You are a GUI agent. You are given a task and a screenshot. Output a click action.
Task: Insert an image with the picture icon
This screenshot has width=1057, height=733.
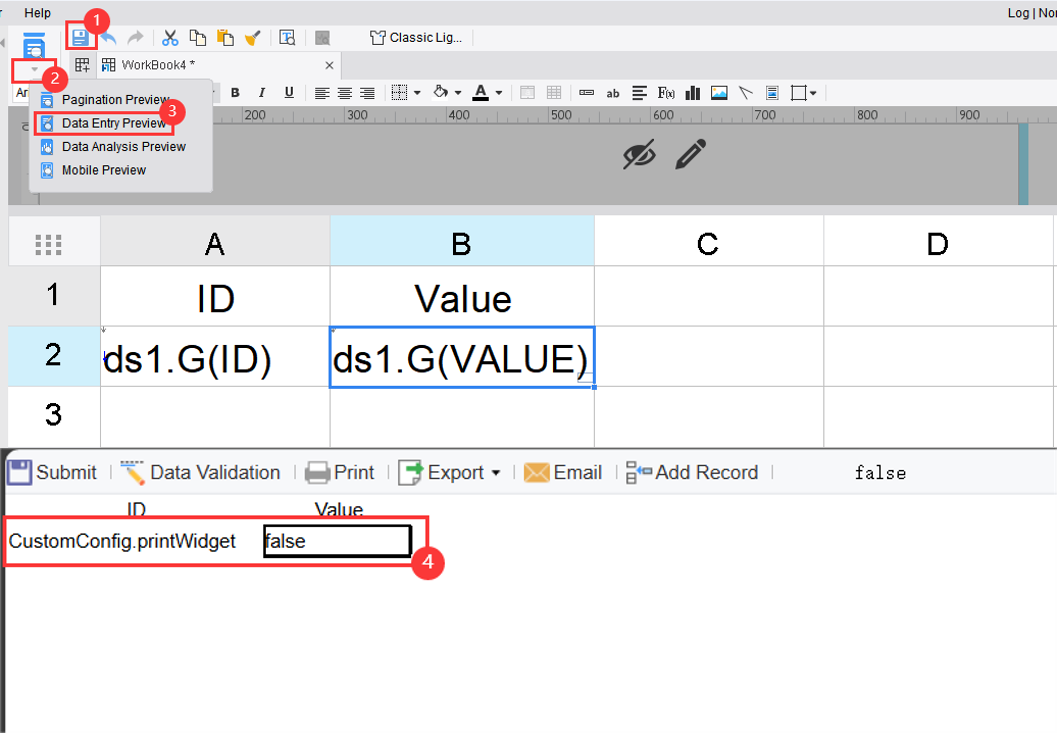719,92
